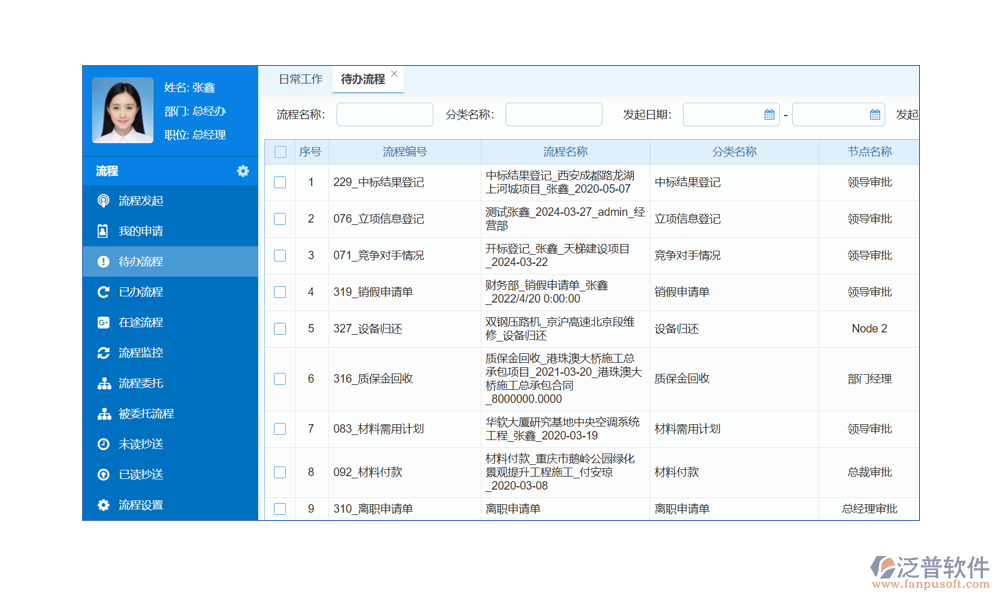Open the 流程设置 menu entry
This screenshot has height=600, width=1000.
click(x=140, y=505)
